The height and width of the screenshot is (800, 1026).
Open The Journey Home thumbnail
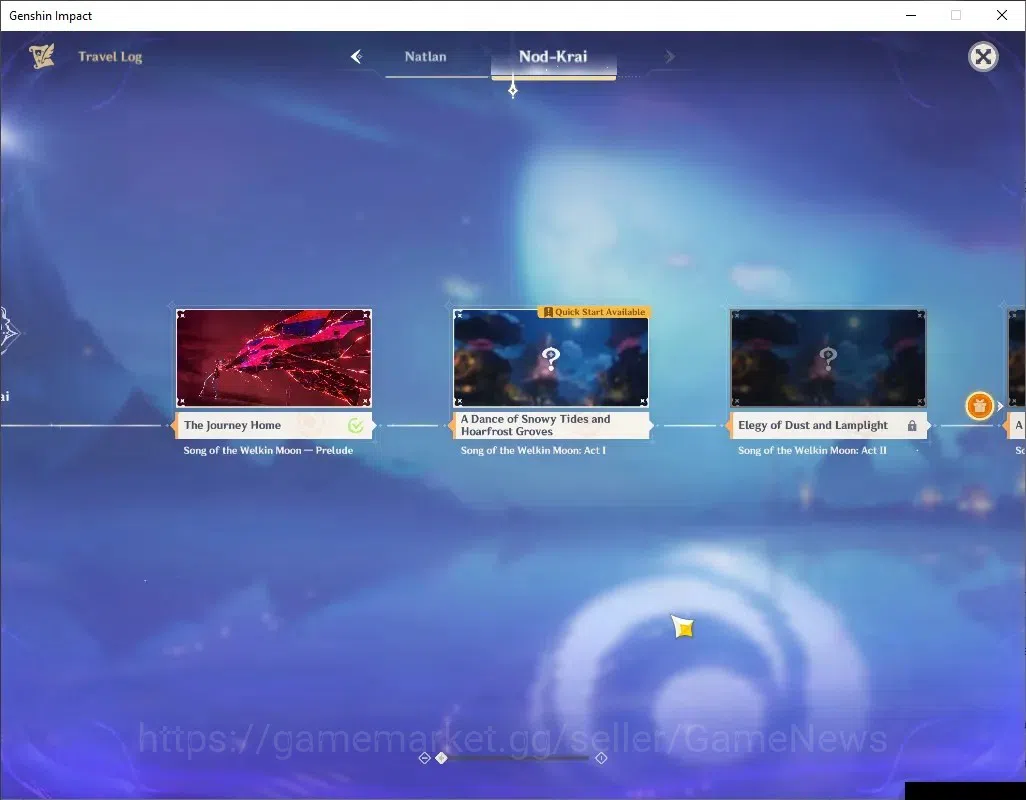coord(274,358)
